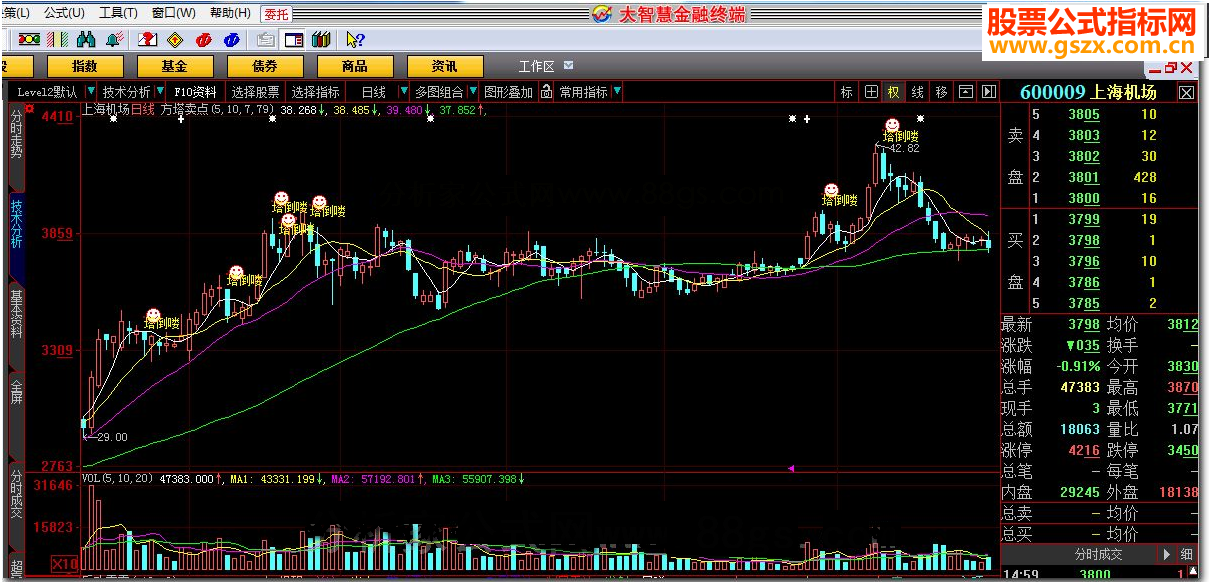Click the 商品 category button
This screenshot has width=1209, height=582.
tap(355, 66)
